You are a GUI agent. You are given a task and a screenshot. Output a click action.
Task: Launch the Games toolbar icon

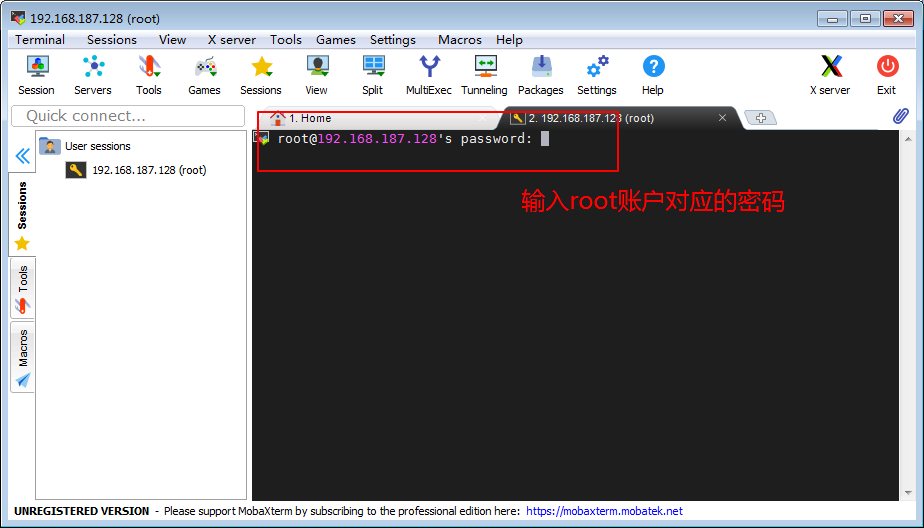point(204,75)
